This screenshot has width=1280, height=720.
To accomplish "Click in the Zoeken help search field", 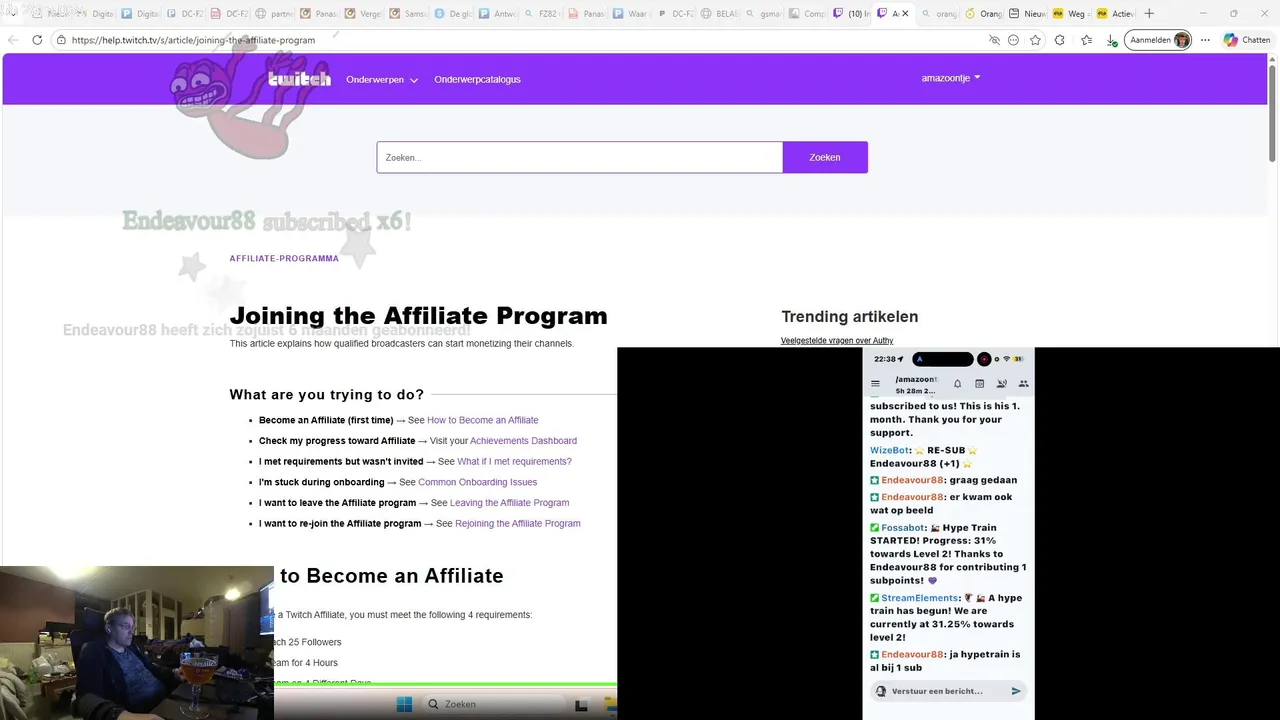I will click(580, 157).
